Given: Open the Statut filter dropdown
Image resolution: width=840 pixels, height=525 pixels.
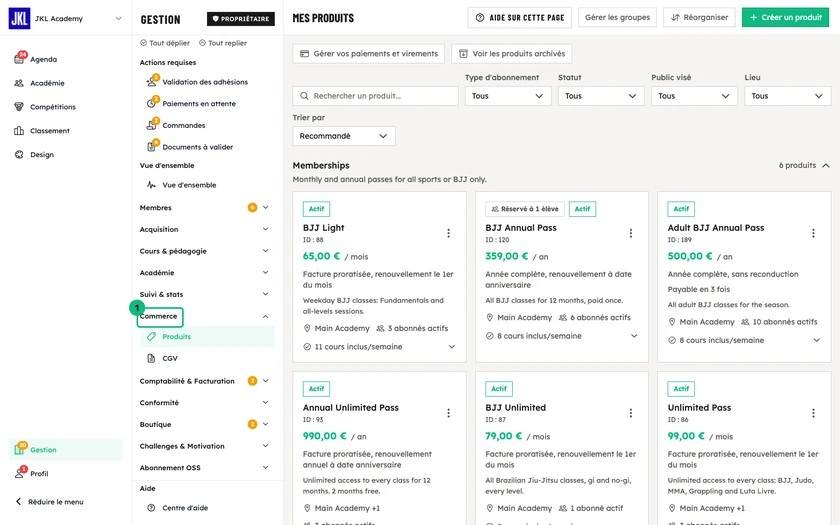Looking at the screenshot, I should (x=601, y=96).
